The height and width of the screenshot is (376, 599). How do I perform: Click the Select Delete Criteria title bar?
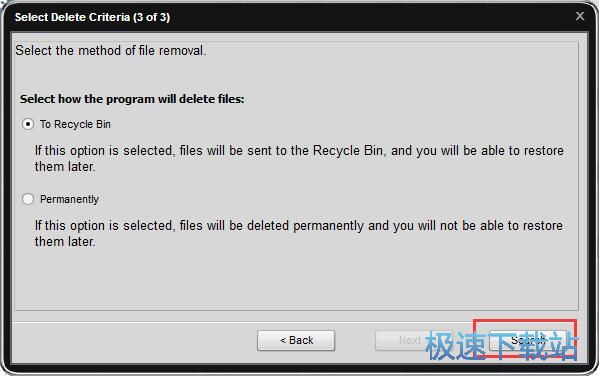click(x=300, y=17)
